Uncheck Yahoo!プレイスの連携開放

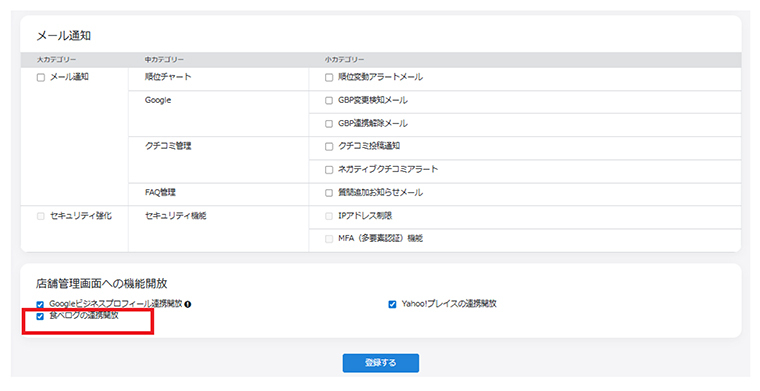(x=393, y=304)
